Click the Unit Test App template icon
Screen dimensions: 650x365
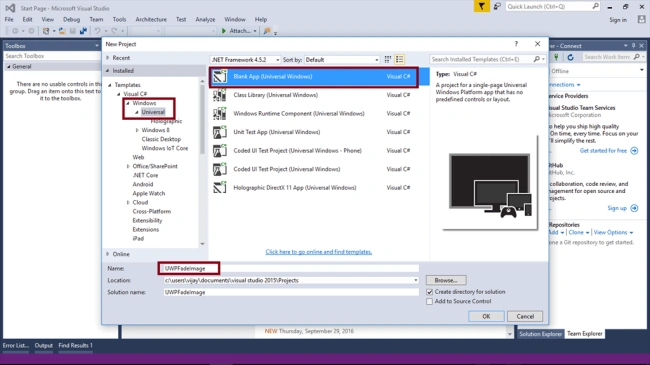(x=220, y=132)
